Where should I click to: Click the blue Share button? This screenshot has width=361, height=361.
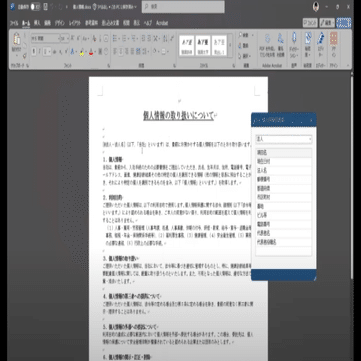coord(344,23)
